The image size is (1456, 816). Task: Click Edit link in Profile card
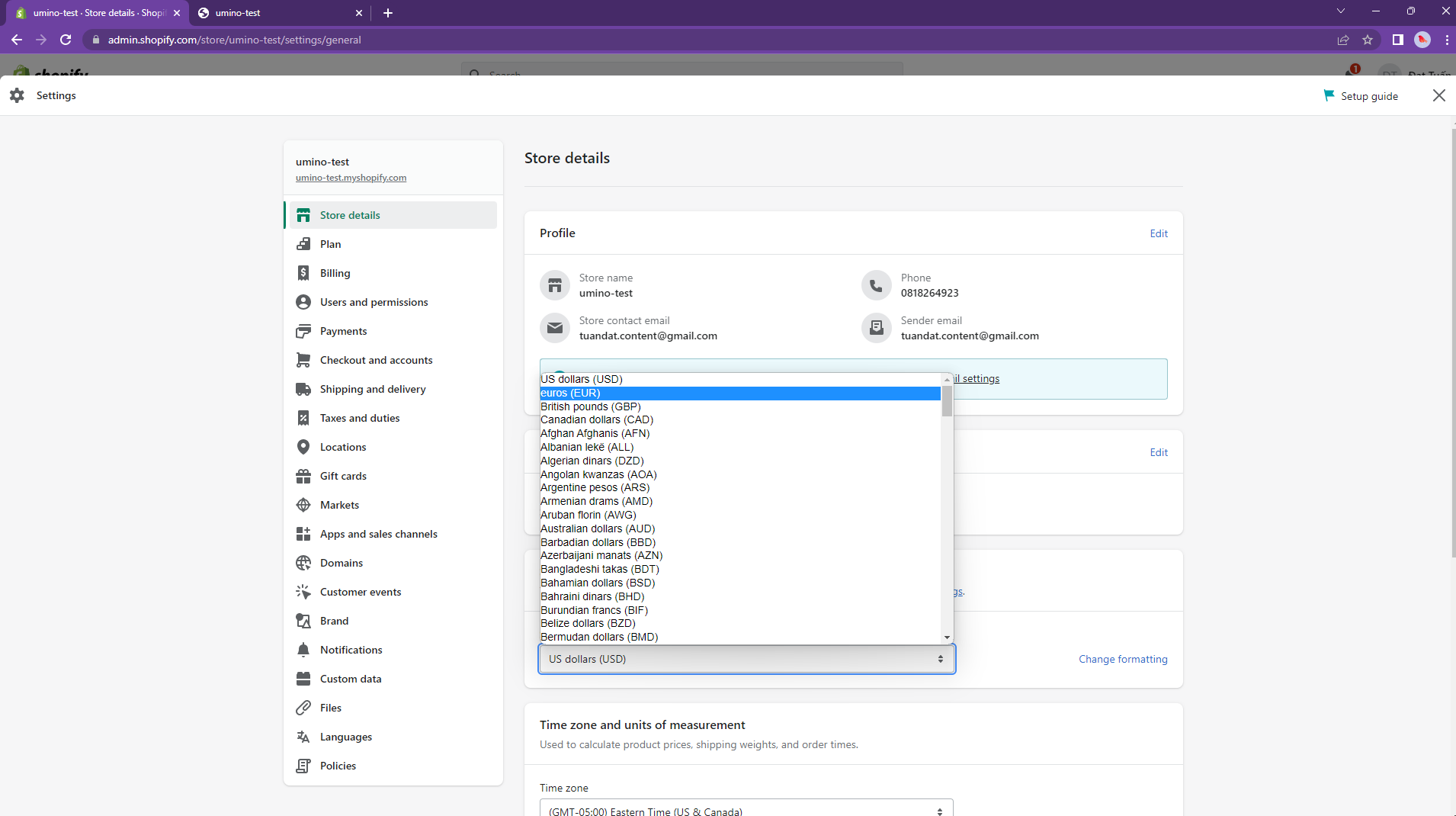1158,233
